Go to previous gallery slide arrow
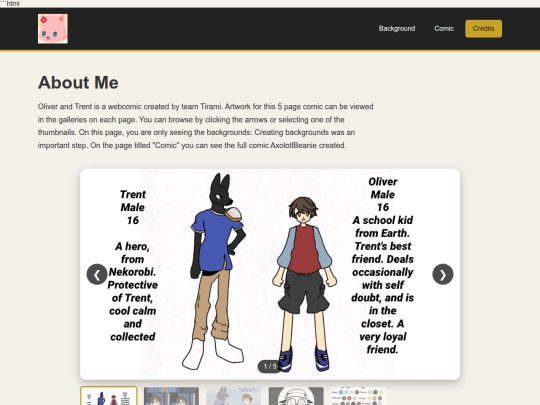This screenshot has width=540, height=405. [x=97, y=274]
